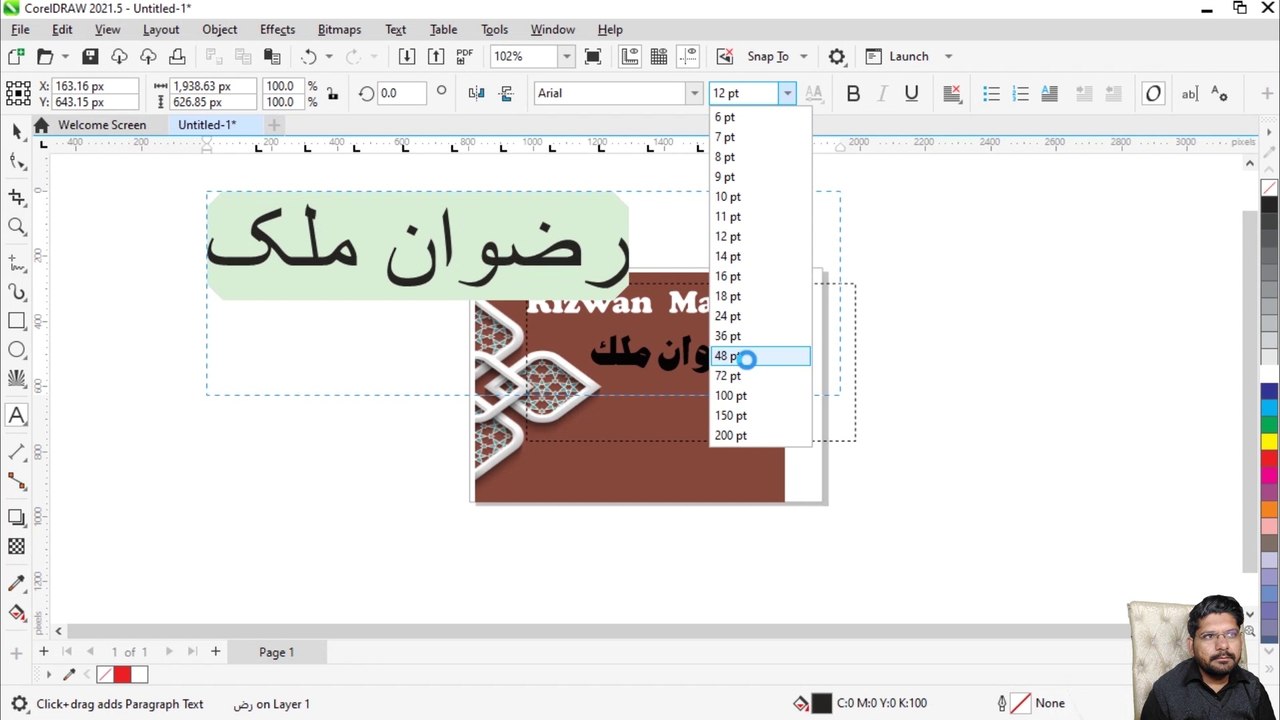1280x720 pixels.
Task: Choose 24 pt from font size list
Action: click(x=760, y=316)
